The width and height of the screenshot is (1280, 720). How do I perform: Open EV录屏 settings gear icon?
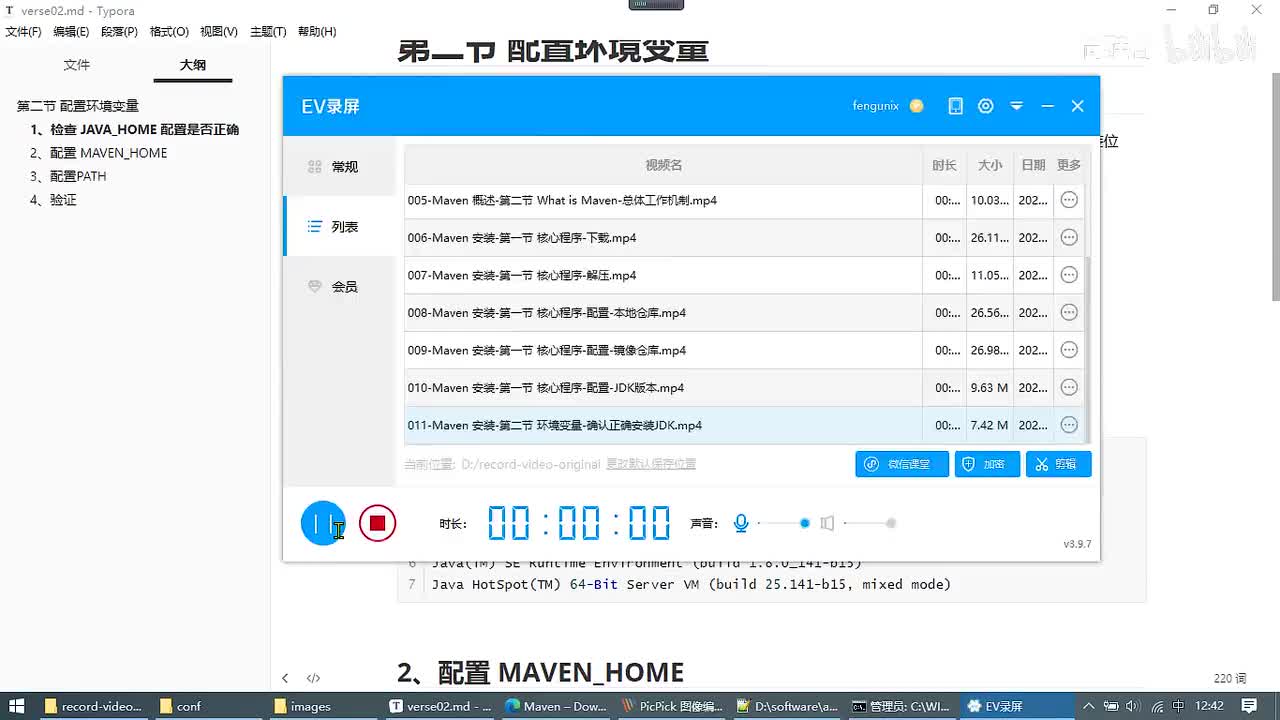986,106
